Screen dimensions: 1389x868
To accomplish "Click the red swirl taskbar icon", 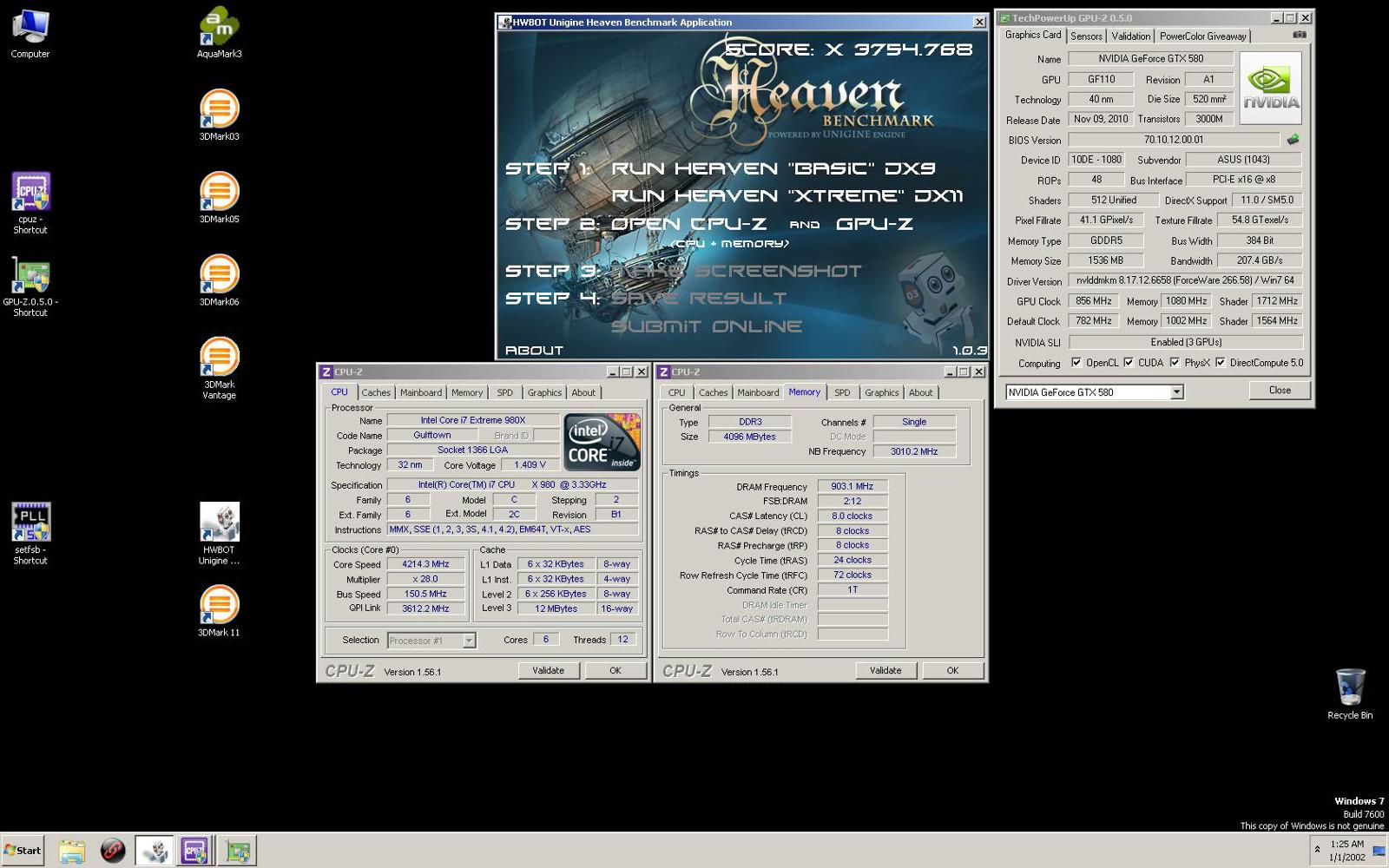I will pos(113,851).
